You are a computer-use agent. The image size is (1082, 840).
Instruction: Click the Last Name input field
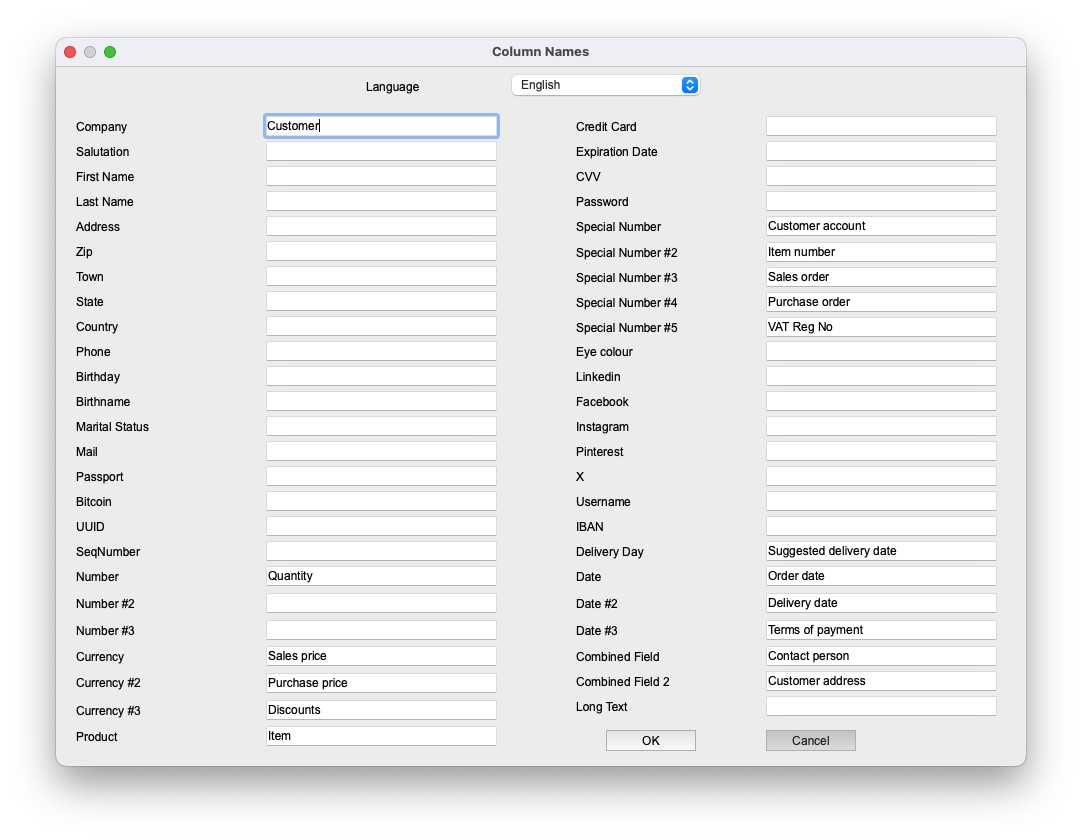(381, 201)
